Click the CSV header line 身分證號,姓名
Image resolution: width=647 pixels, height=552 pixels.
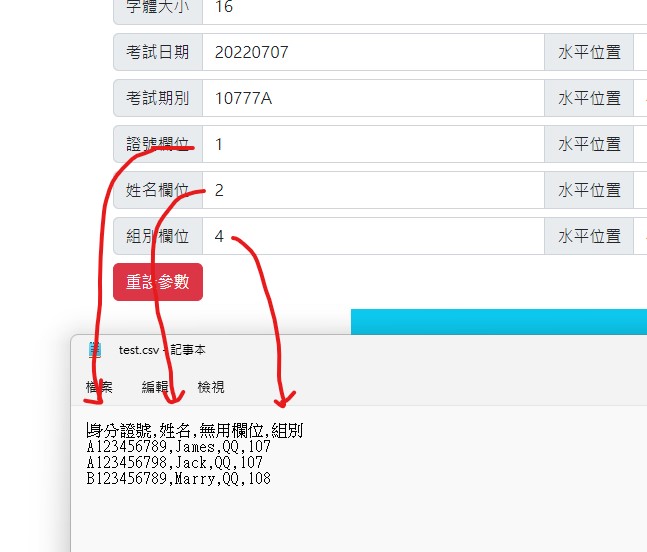click(x=194, y=431)
